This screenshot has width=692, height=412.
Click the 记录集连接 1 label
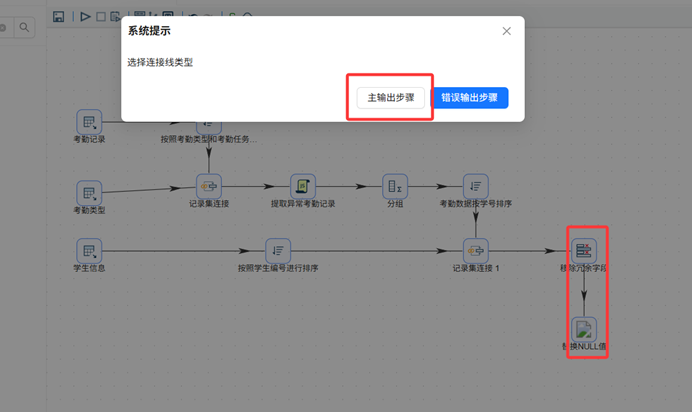click(x=476, y=268)
